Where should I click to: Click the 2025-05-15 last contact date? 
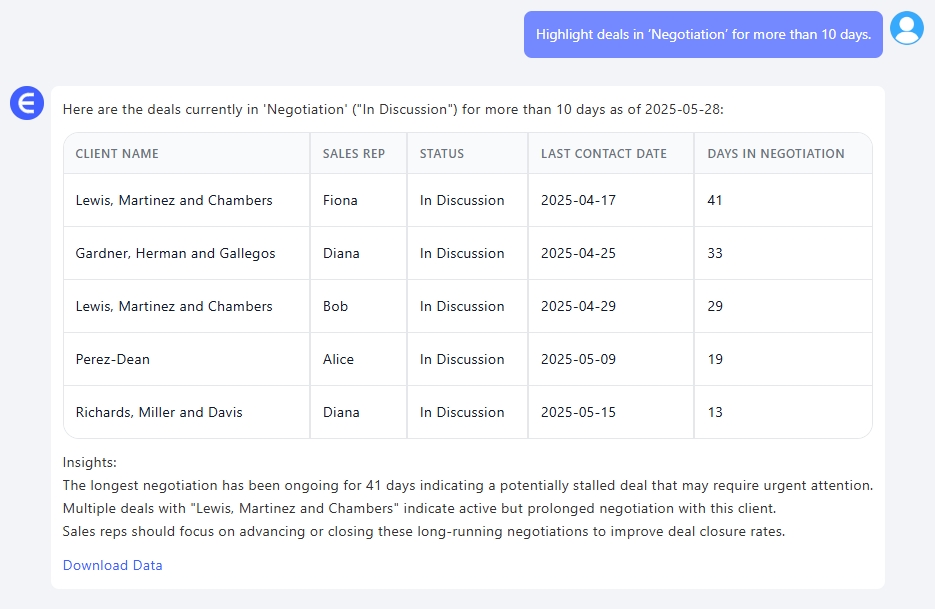578,412
